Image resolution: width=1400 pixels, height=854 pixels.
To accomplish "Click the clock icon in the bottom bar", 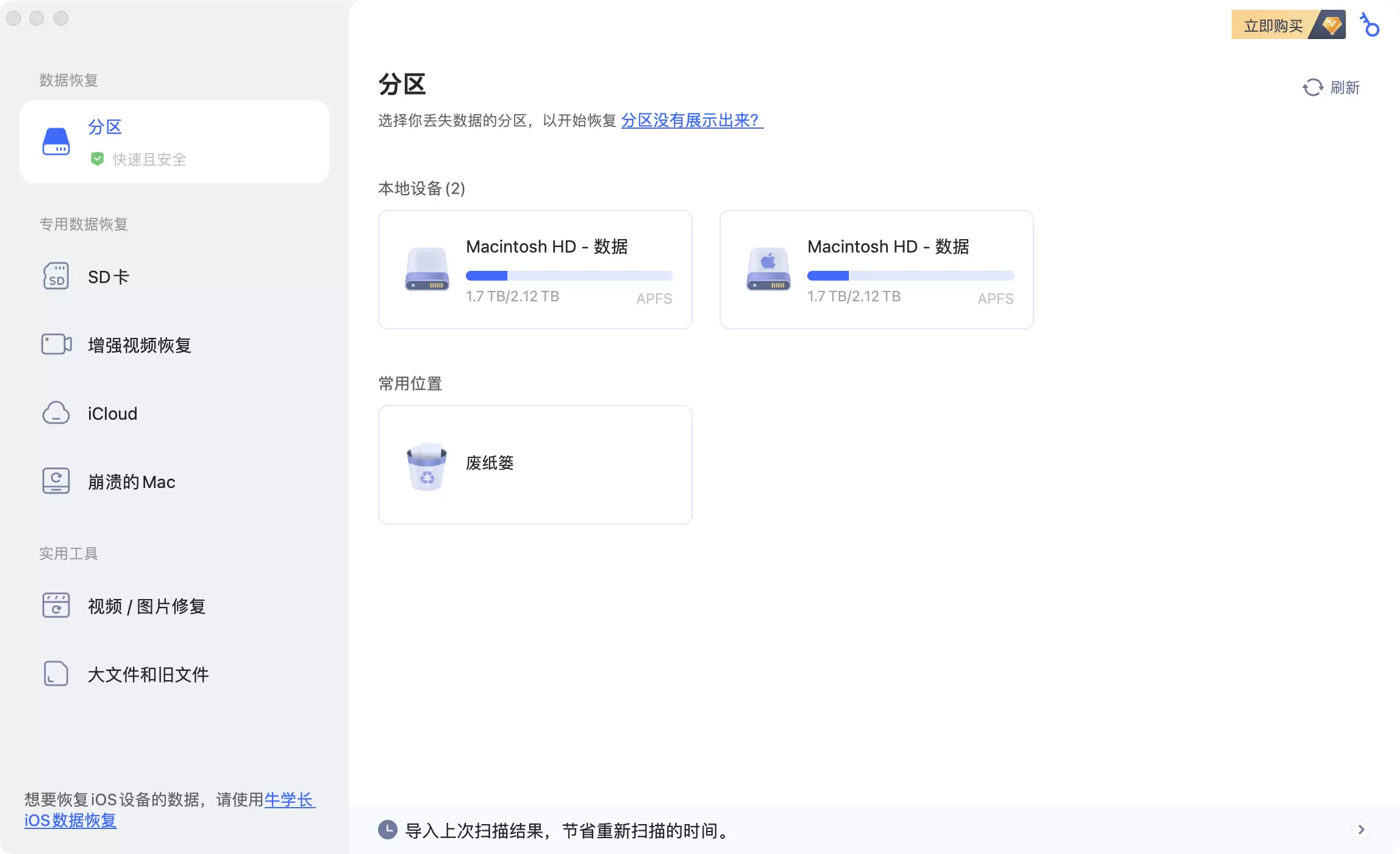I will point(388,830).
